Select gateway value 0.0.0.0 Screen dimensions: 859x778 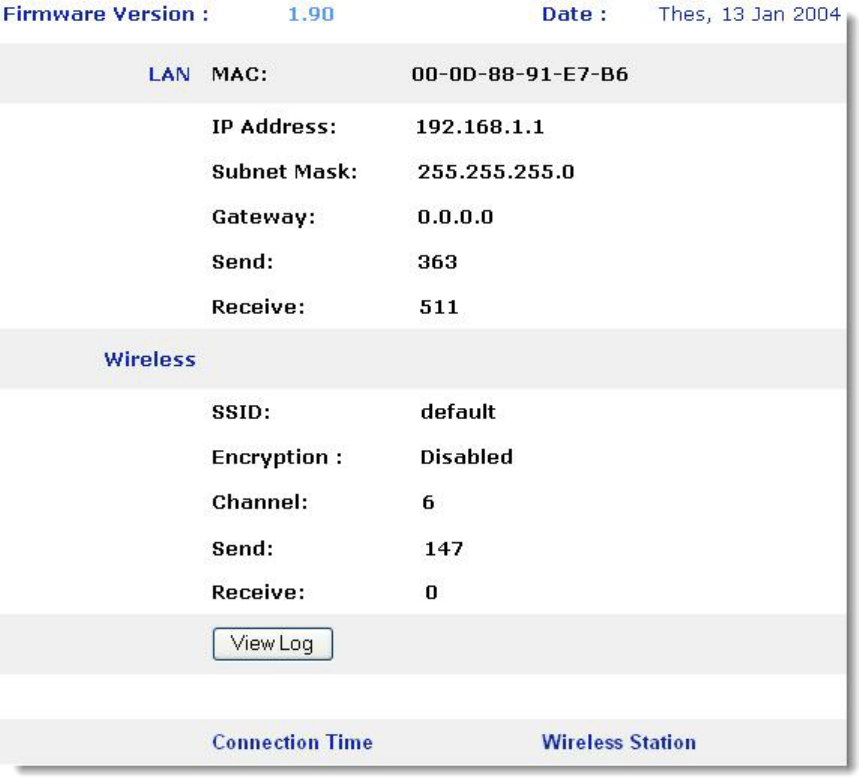click(455, 217)
